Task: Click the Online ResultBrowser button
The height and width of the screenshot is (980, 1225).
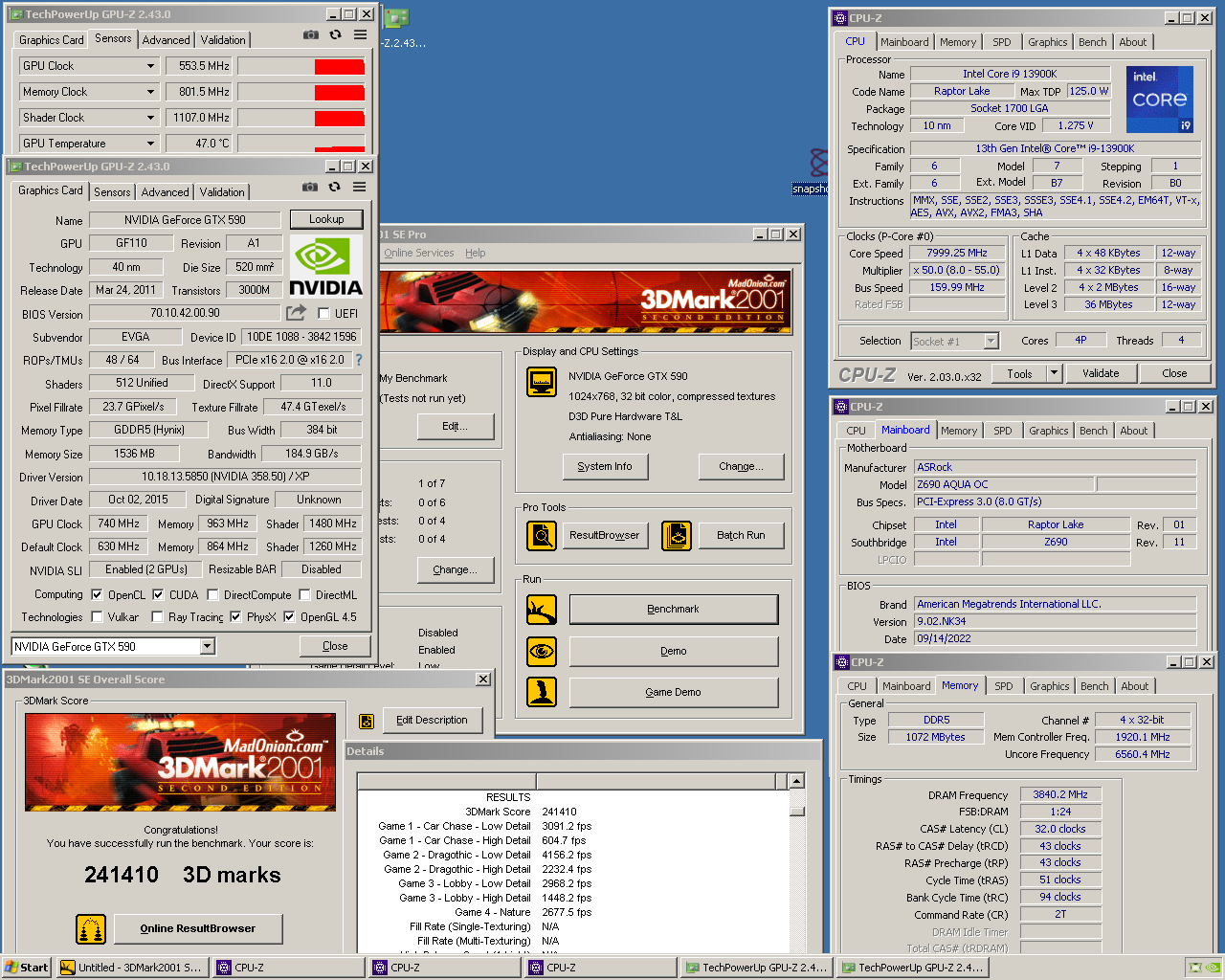Action: point(198,928)
